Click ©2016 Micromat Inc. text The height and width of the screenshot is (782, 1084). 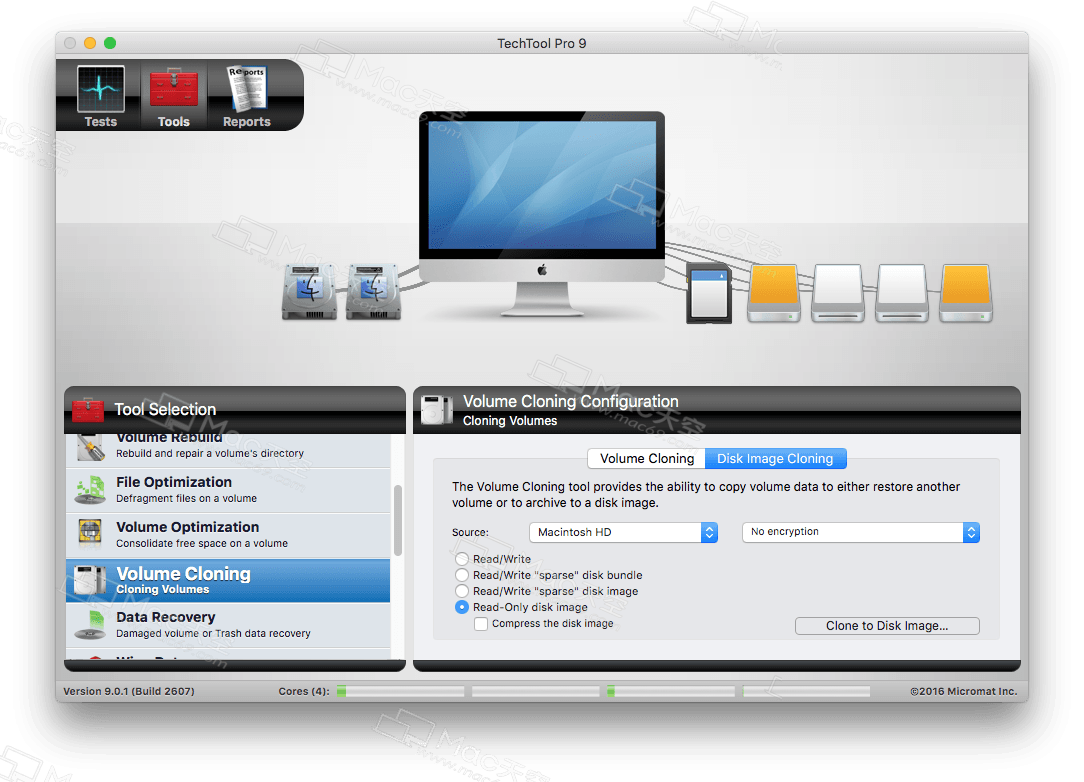point(964,691)
